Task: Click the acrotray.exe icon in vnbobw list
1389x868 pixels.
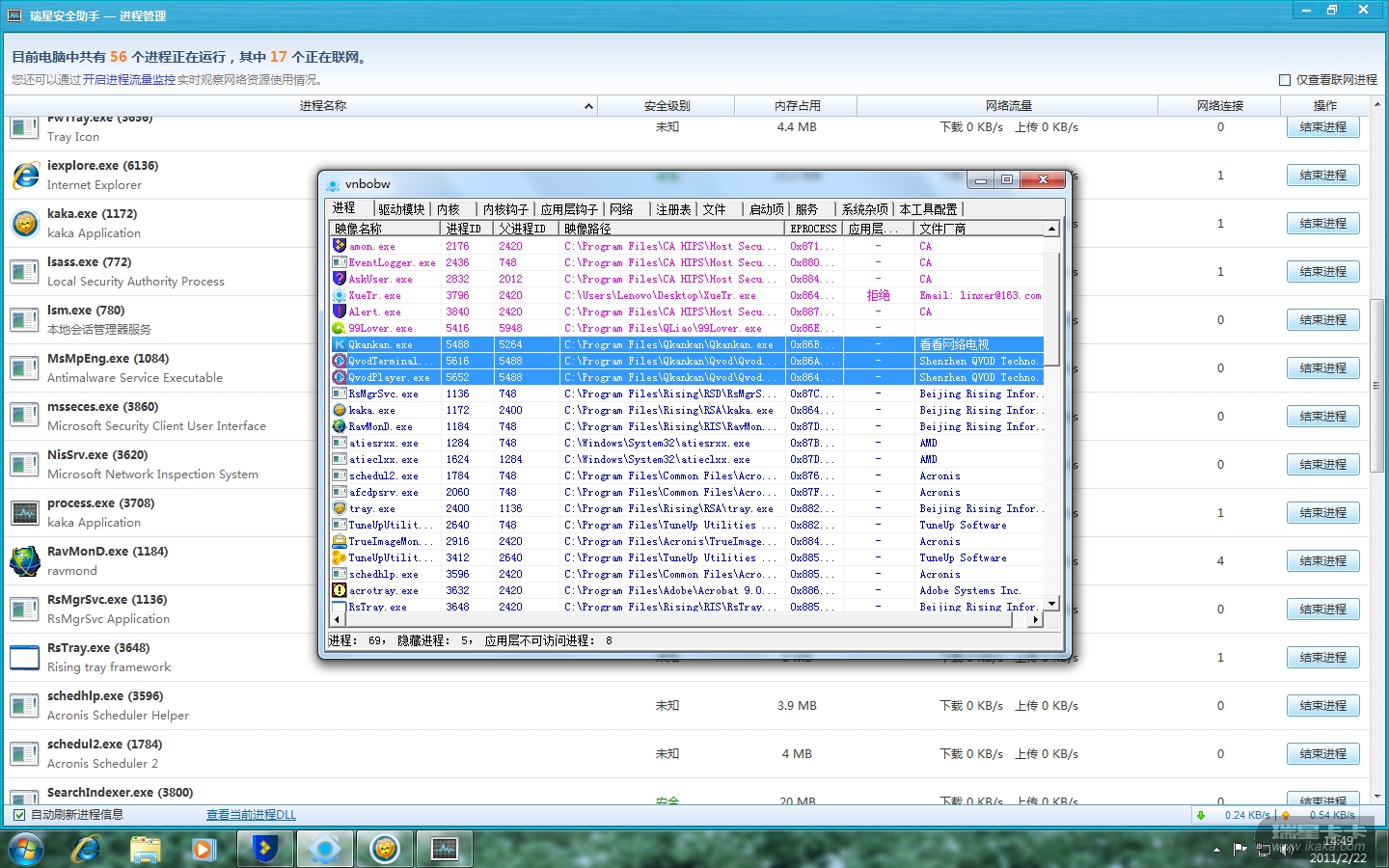Action: click(x=340, y=590)
